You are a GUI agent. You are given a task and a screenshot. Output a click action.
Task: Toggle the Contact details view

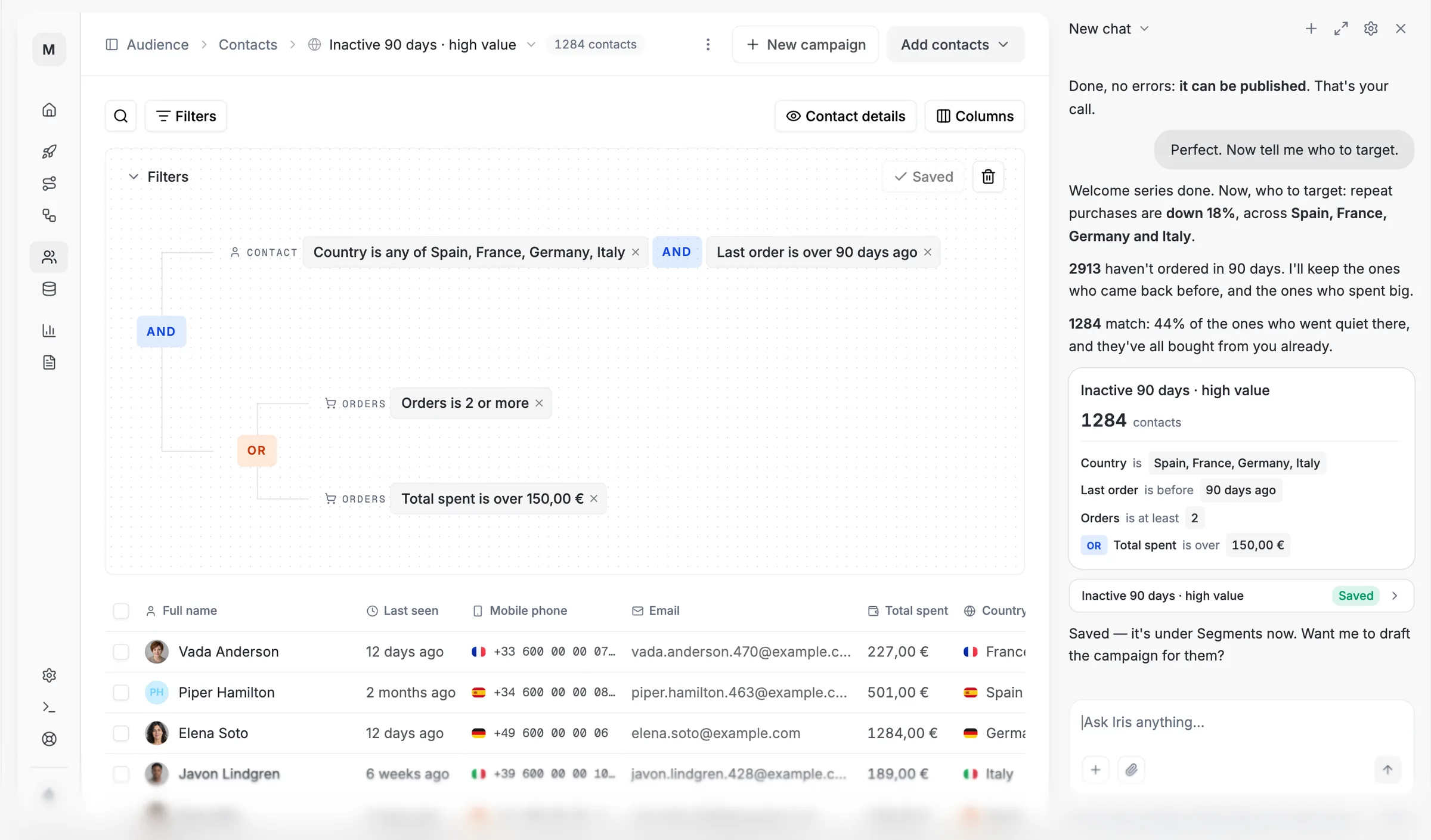click(x=845, y=116)
